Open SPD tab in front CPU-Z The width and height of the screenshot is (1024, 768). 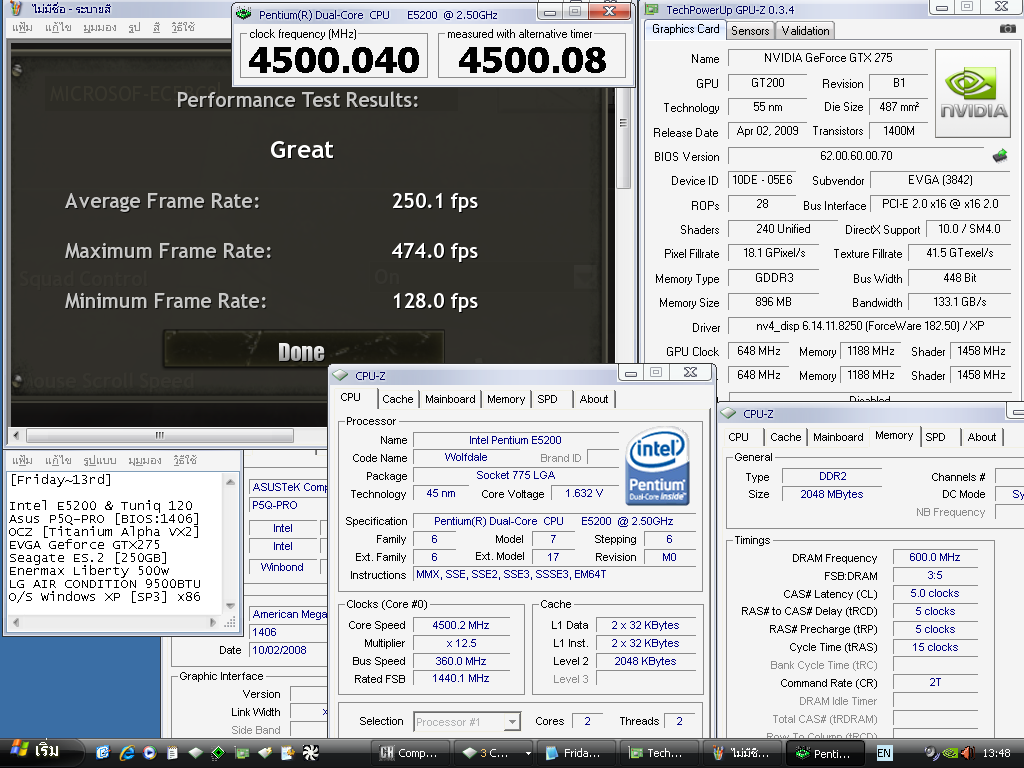[x=547, y=399]
